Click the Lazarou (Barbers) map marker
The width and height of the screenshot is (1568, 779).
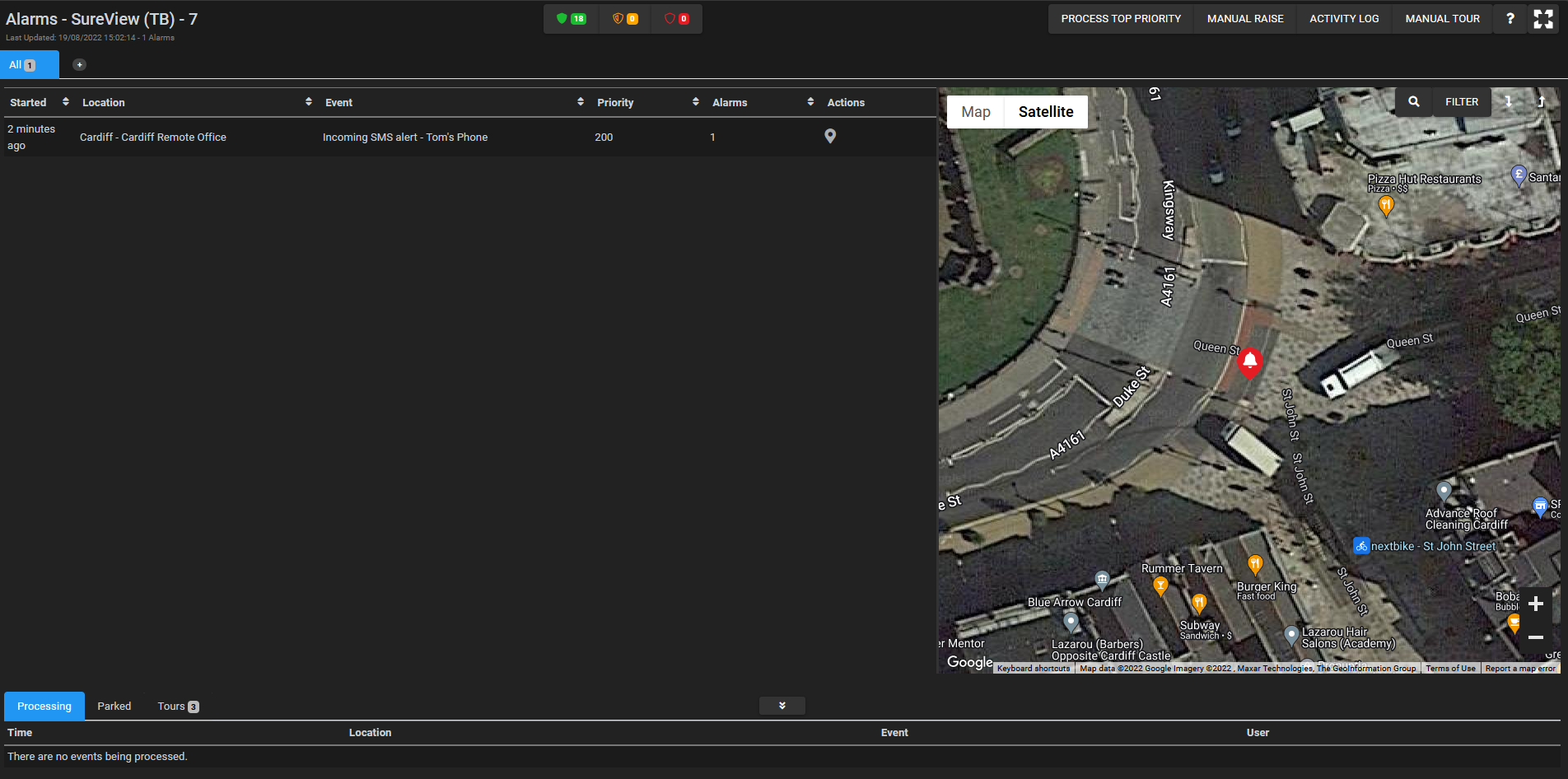pos(1071,623)
